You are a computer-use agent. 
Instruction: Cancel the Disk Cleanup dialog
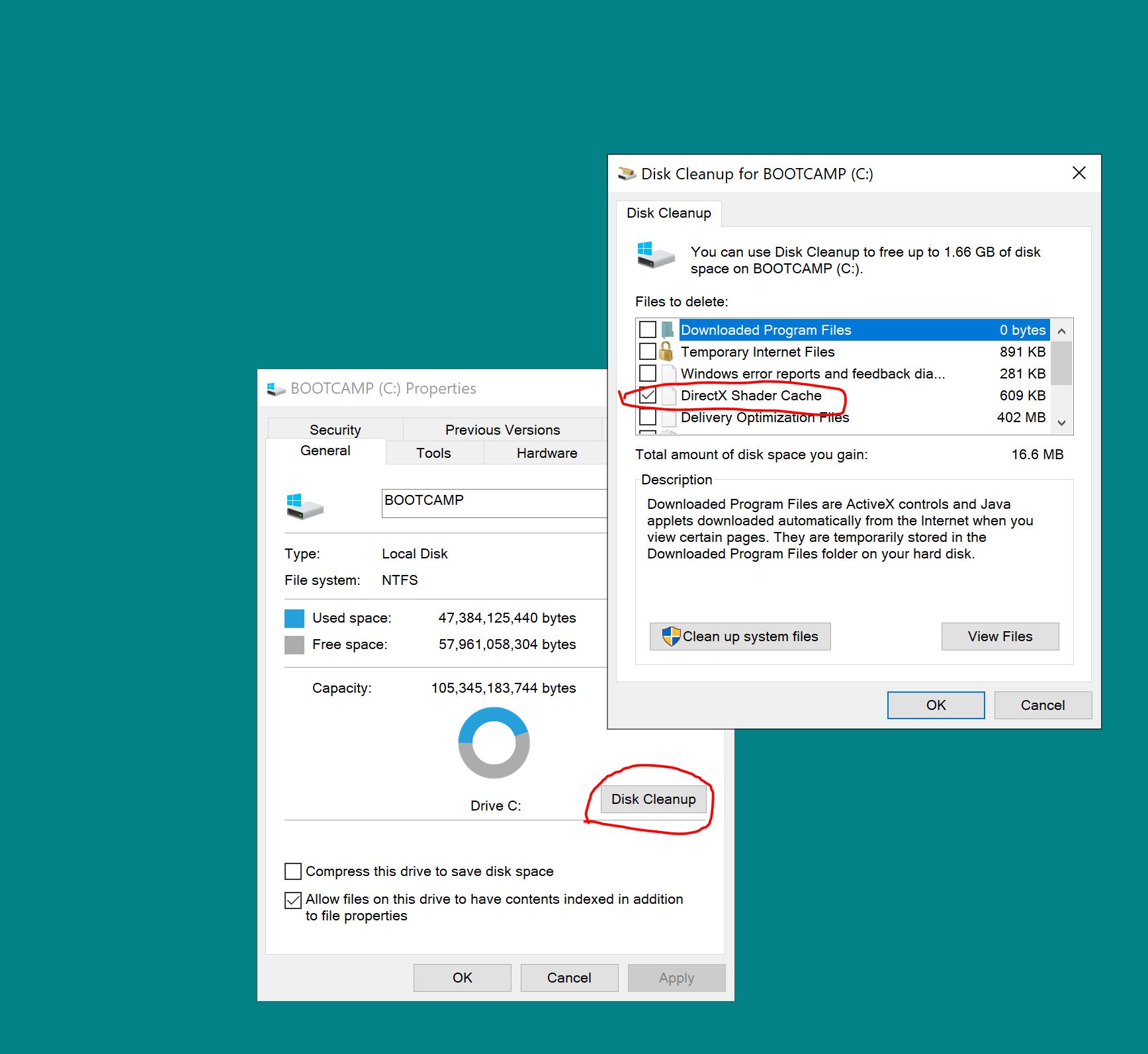(x=1043, y=705)
